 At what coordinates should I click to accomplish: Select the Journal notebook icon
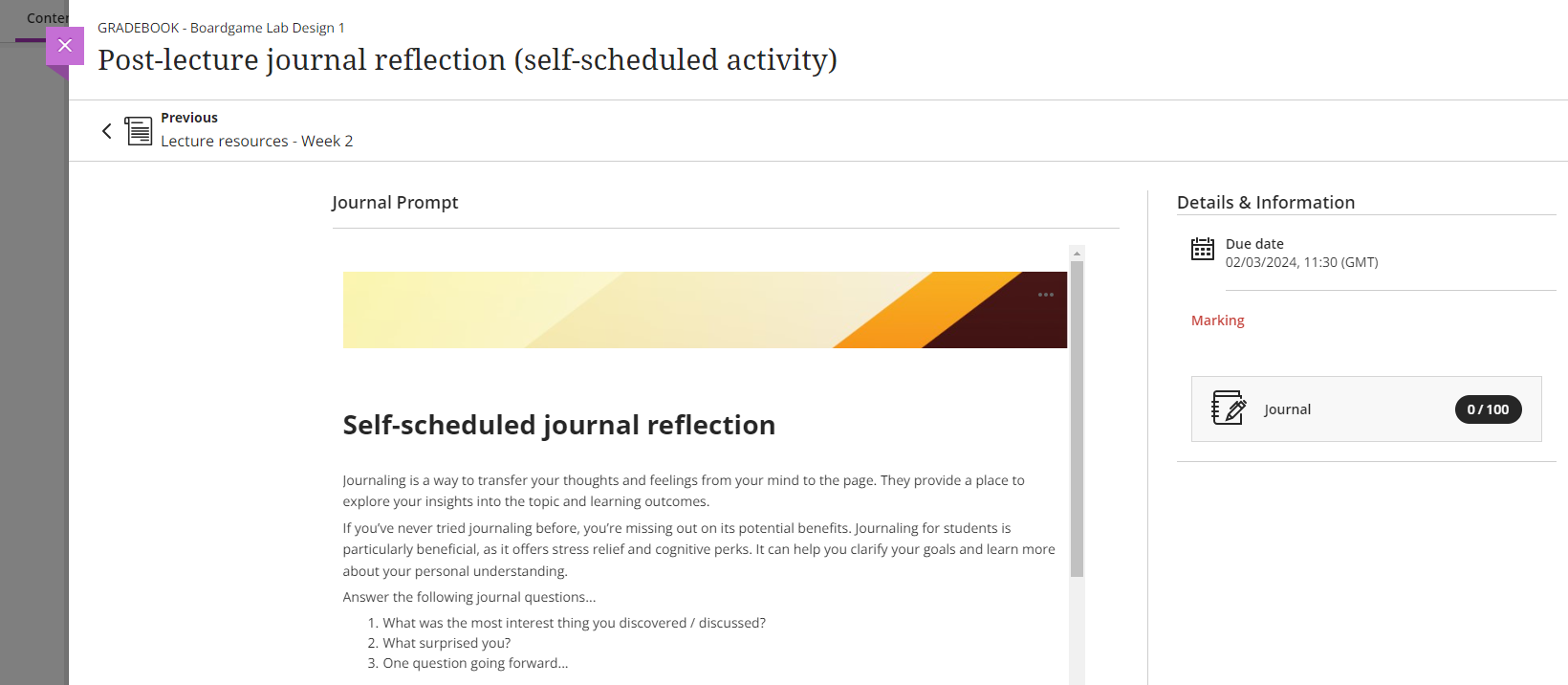[1229, 409]
